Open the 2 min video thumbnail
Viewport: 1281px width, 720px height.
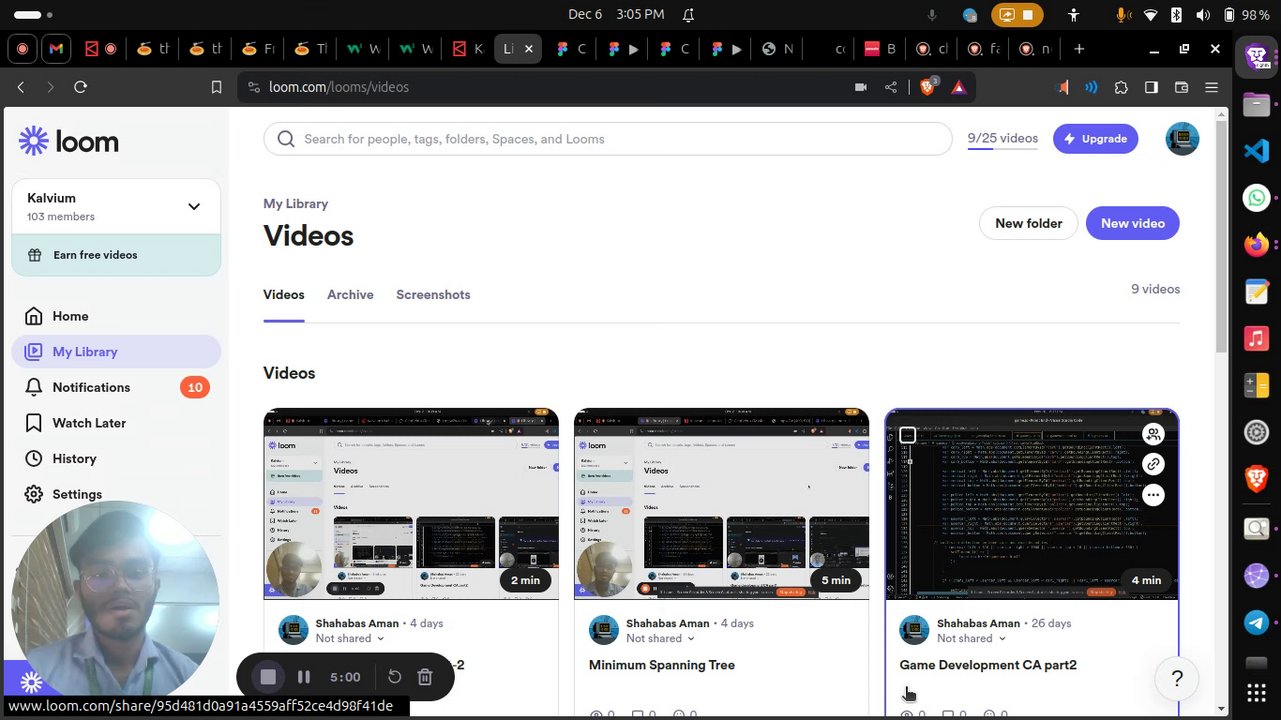click(x=411, y=504)
